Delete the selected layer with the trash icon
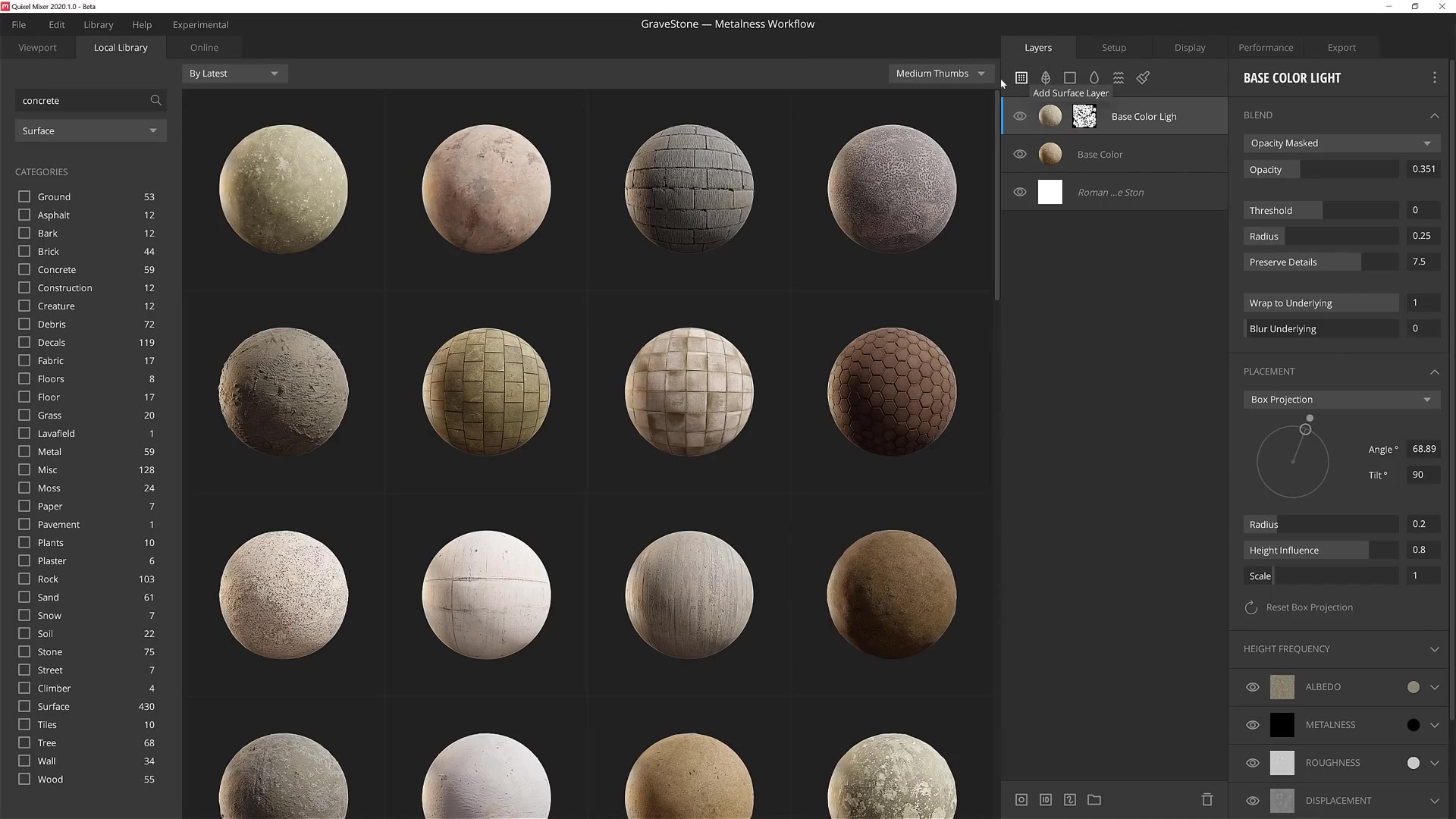Viewport: 1456px width, 819px height. coord(1207,799)
